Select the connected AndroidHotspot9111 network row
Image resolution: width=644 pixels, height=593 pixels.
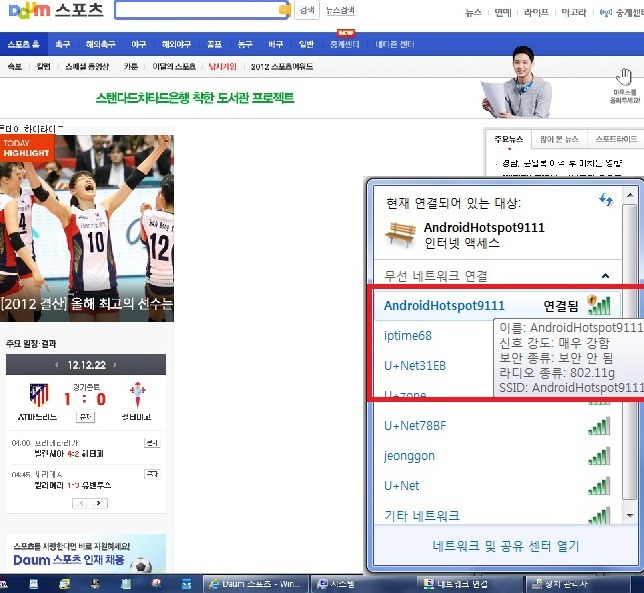(497, 306)
